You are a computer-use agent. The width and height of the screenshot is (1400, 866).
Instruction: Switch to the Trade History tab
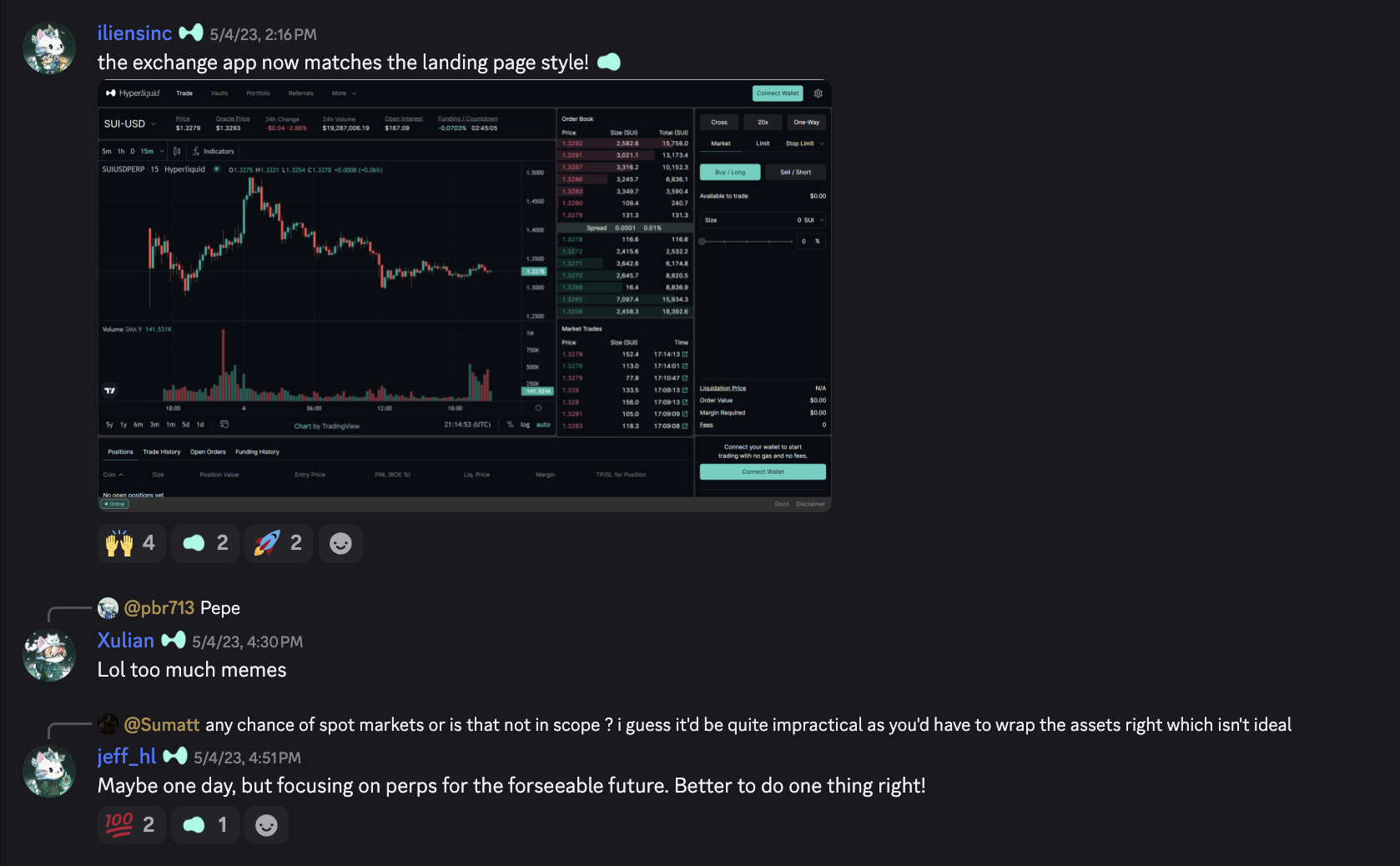tap(161, 452)
